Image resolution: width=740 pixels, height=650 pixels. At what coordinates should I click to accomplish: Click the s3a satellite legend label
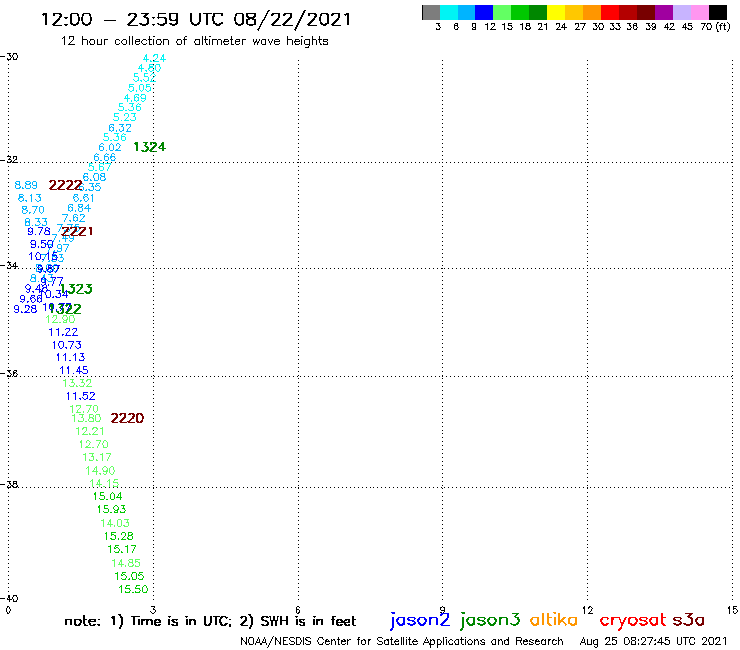[x=689, y=620]
